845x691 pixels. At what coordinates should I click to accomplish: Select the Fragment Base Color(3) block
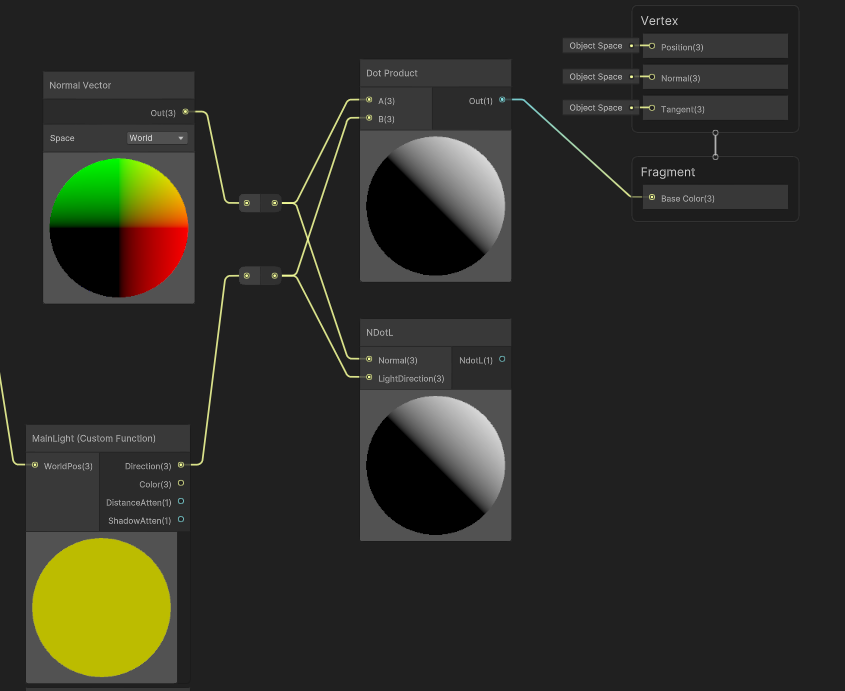(x=715, y=198)
